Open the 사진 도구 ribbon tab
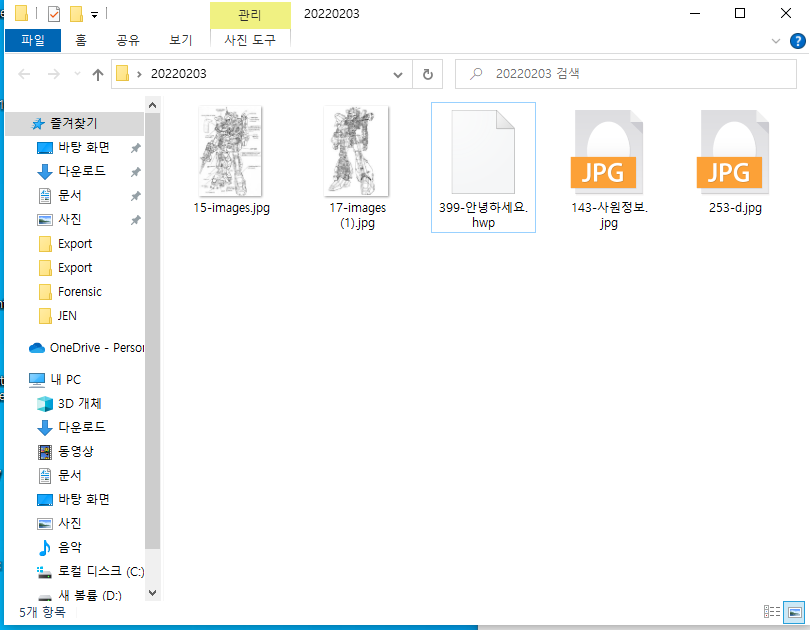Image resolution: width=810 pixels, height=630 pixels. [x=250, y=40]
